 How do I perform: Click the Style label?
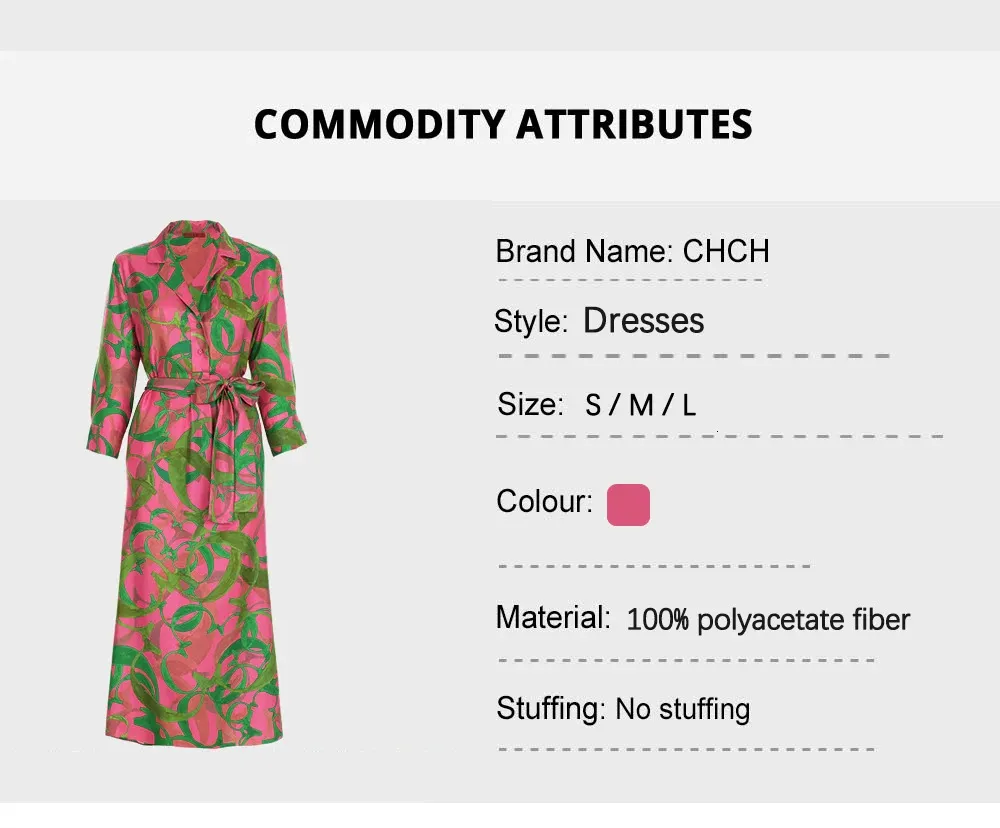point(531,321)
